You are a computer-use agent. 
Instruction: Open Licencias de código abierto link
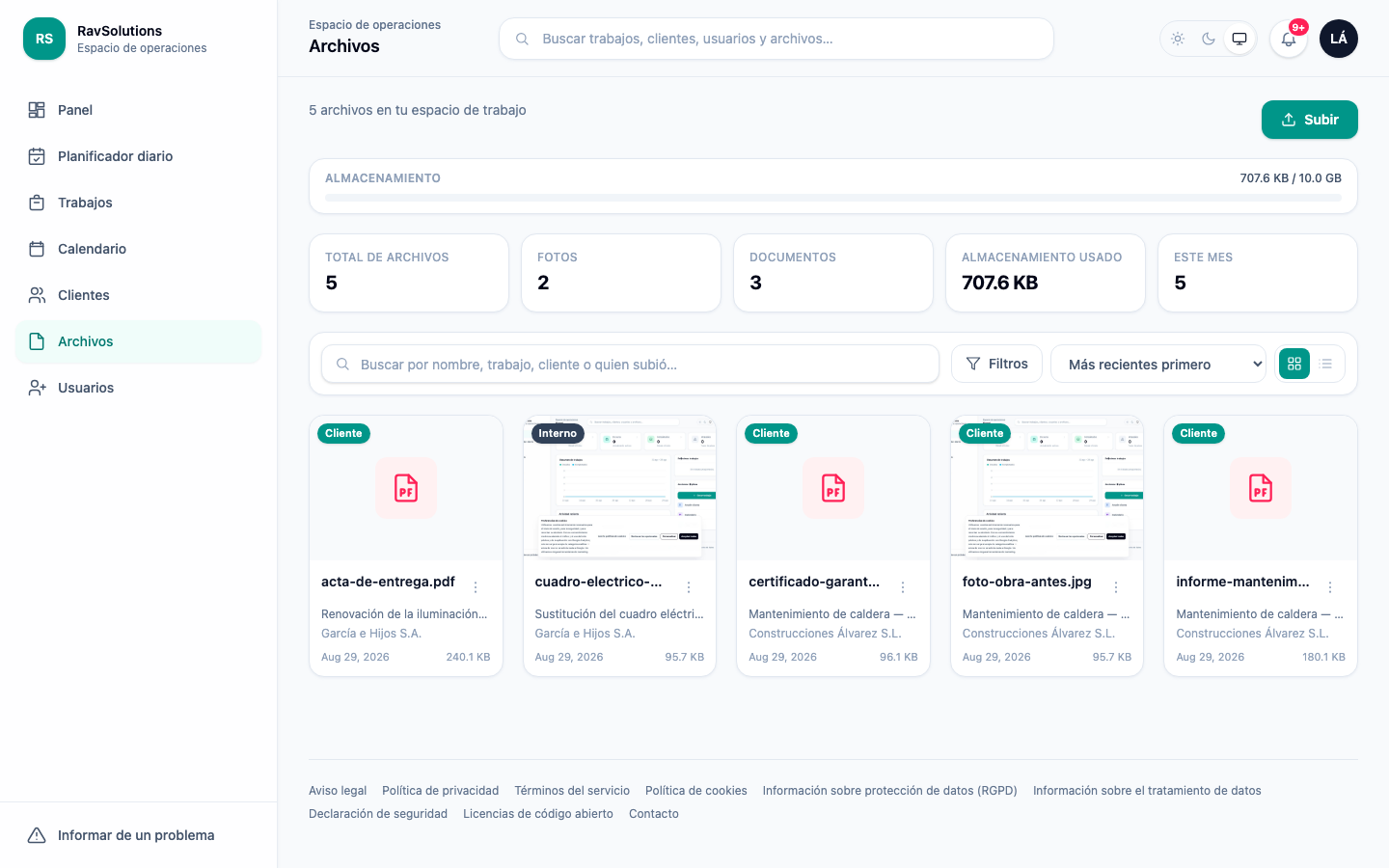[538, 814]
